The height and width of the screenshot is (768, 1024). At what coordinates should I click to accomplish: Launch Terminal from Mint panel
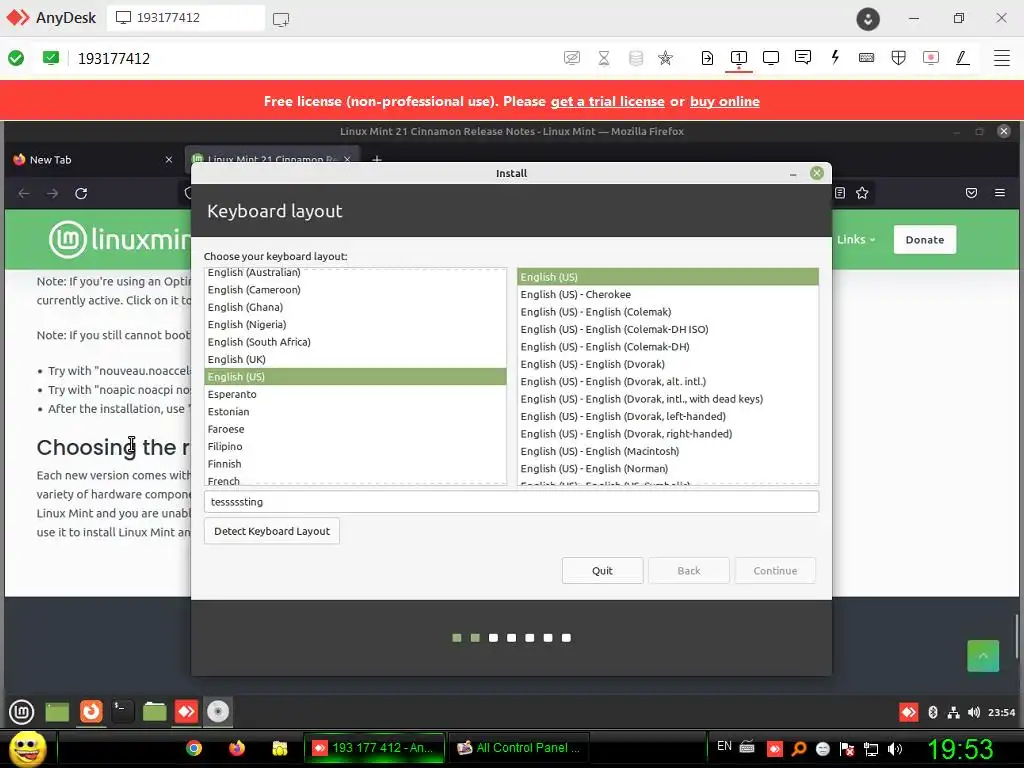122,711
